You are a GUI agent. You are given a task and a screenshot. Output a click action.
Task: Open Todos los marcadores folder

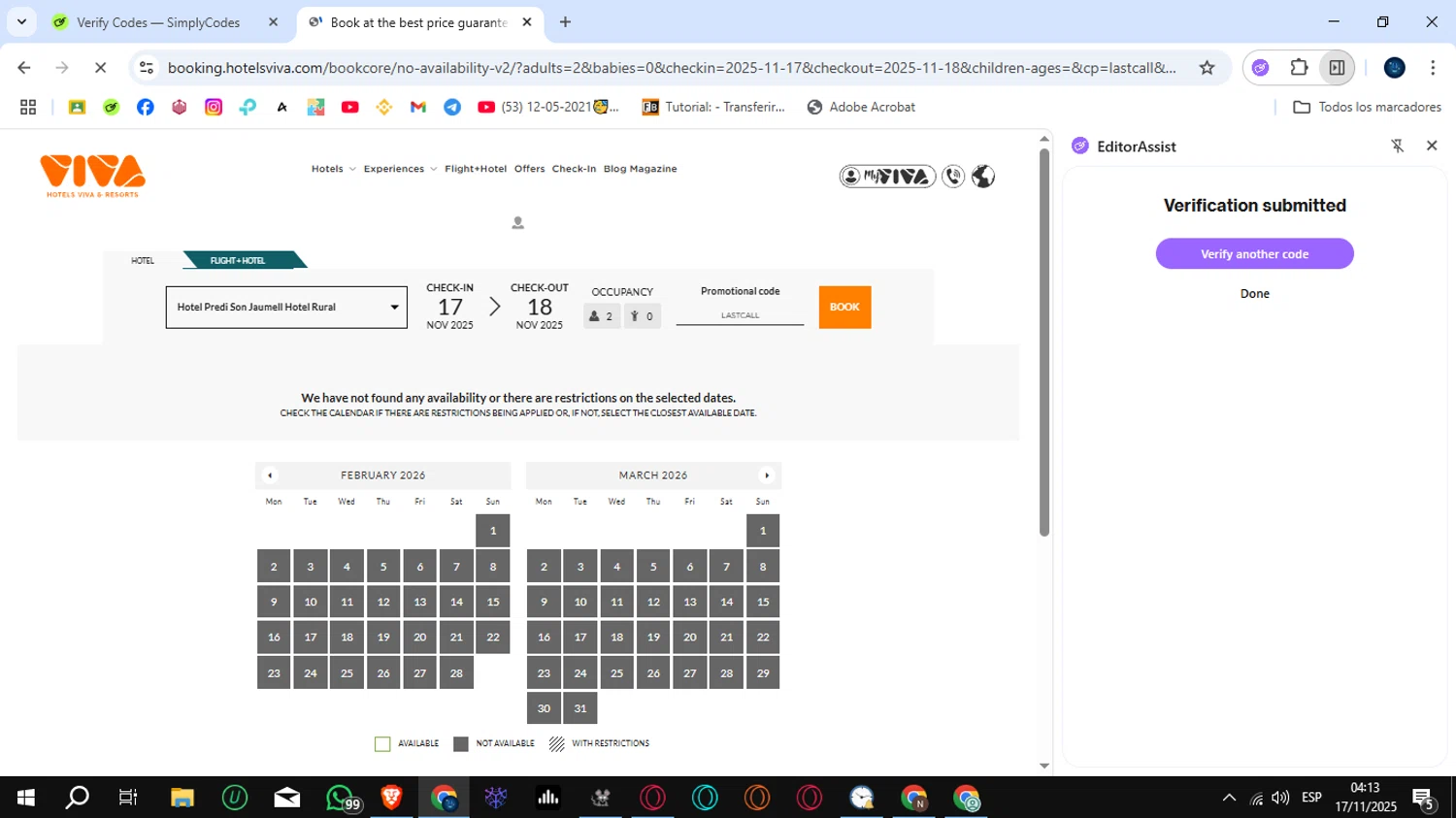pos(1367,107)
